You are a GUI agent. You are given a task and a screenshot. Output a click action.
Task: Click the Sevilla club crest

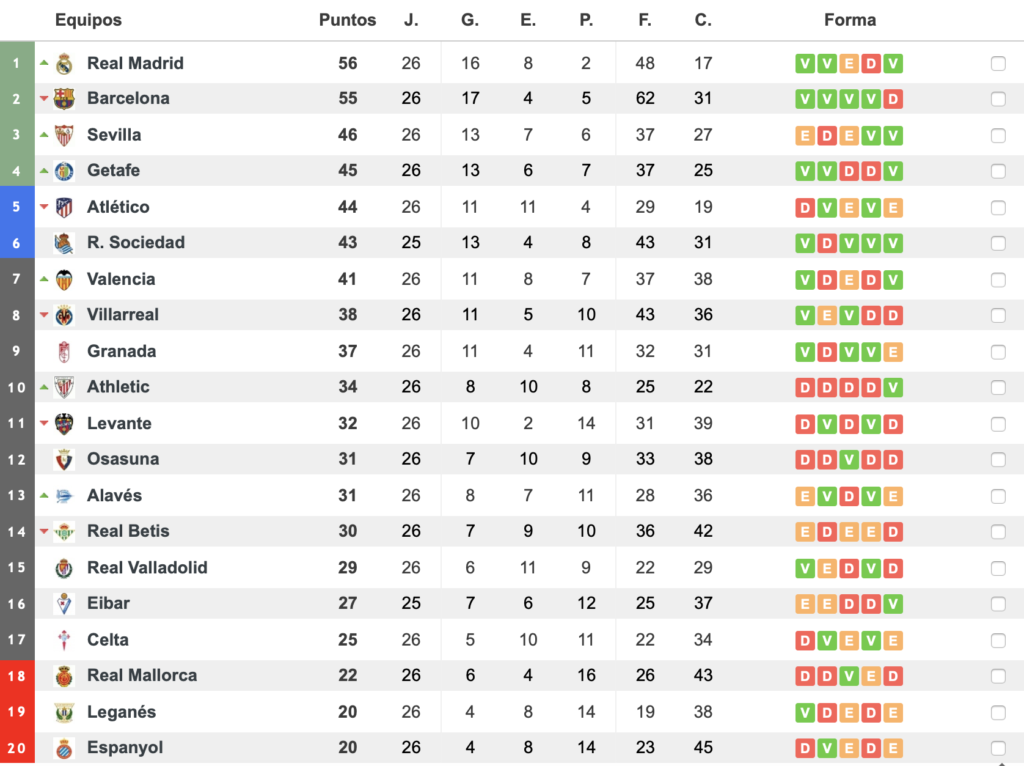point(64,135)
